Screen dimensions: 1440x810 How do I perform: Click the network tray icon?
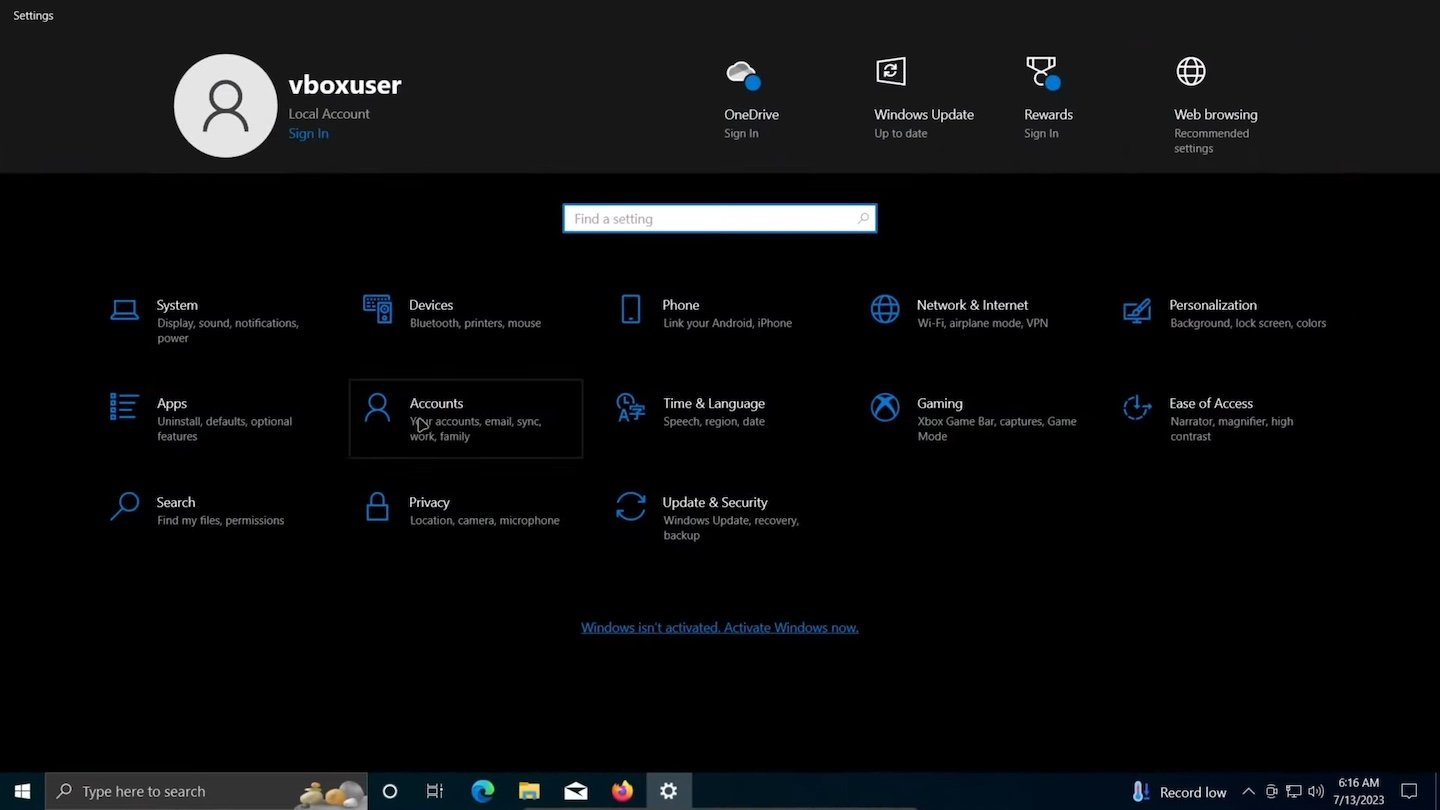pyautogui.click(x=1294, y=791)
